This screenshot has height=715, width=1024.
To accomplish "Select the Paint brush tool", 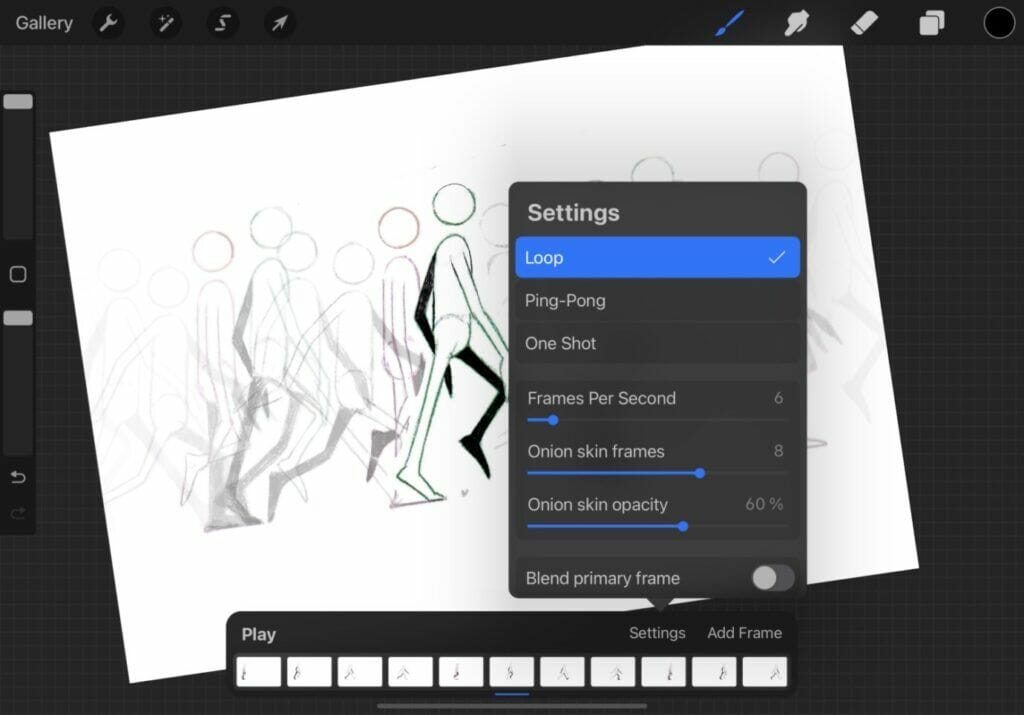I will (x=729, y=24).
